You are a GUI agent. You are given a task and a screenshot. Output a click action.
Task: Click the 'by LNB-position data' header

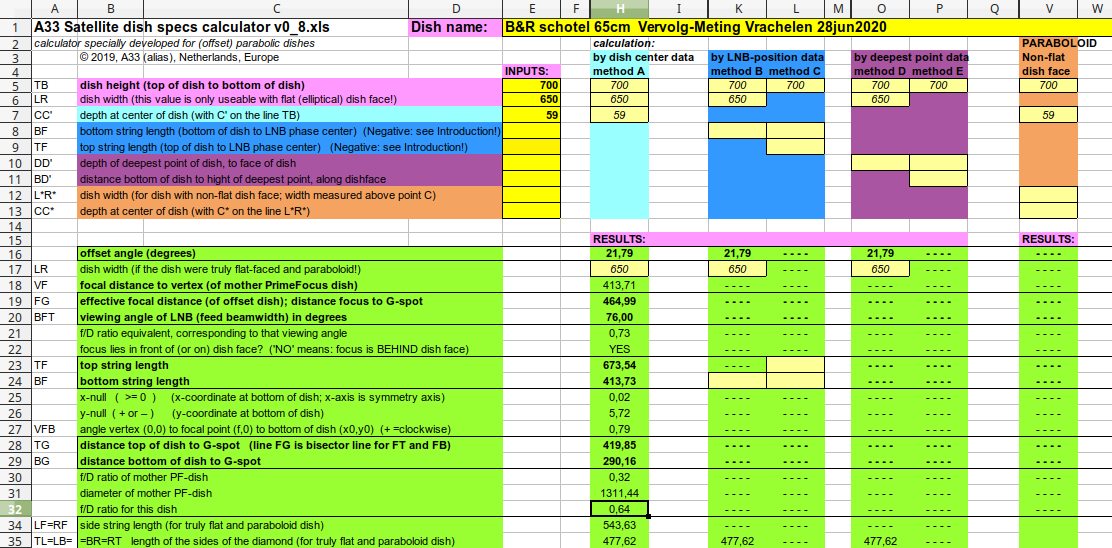point(767,57)
